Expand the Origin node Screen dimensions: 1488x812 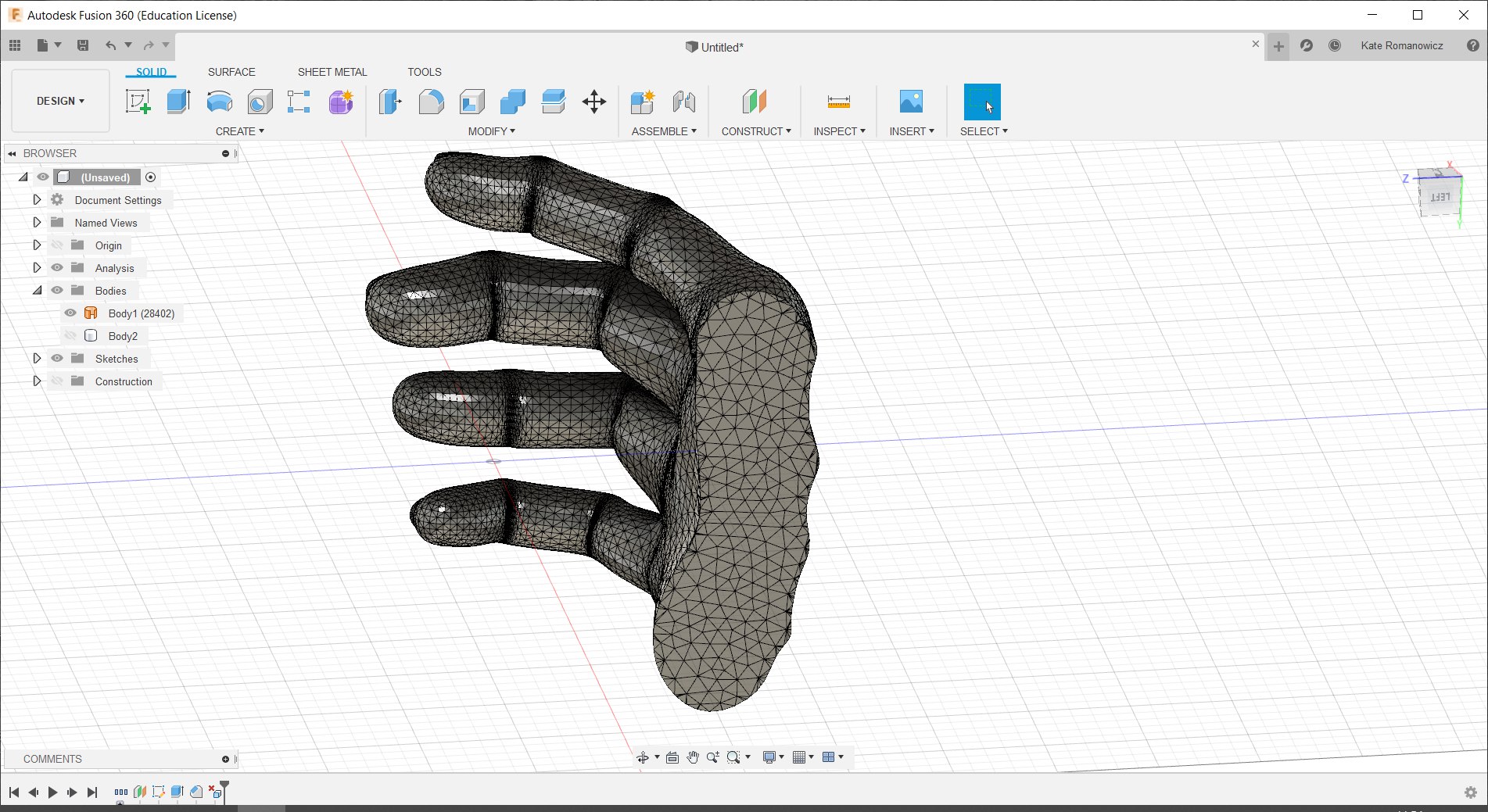(37, 245)
